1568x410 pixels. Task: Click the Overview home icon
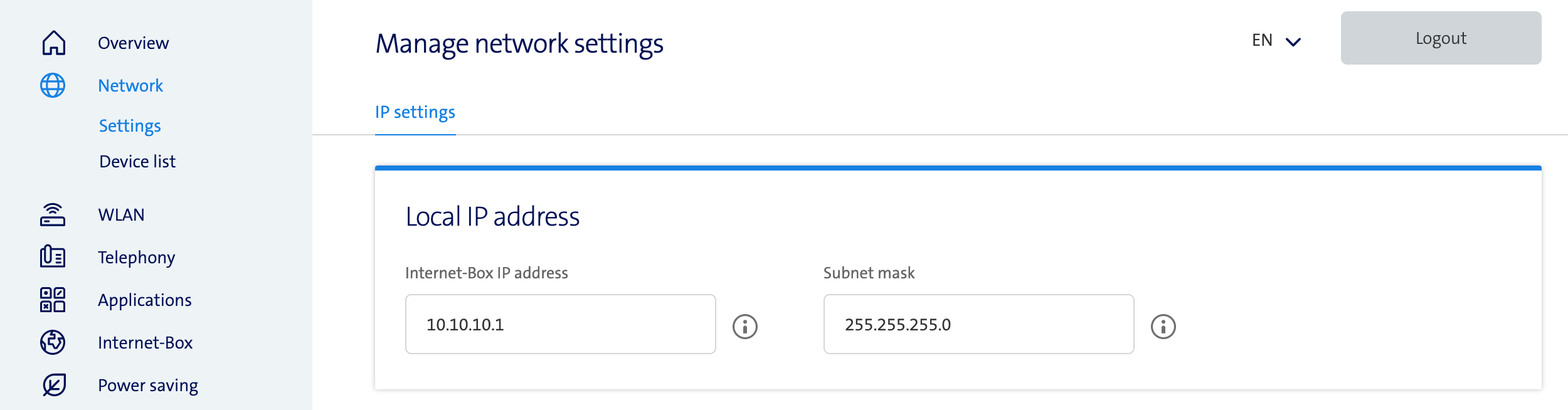coord(53,43)
